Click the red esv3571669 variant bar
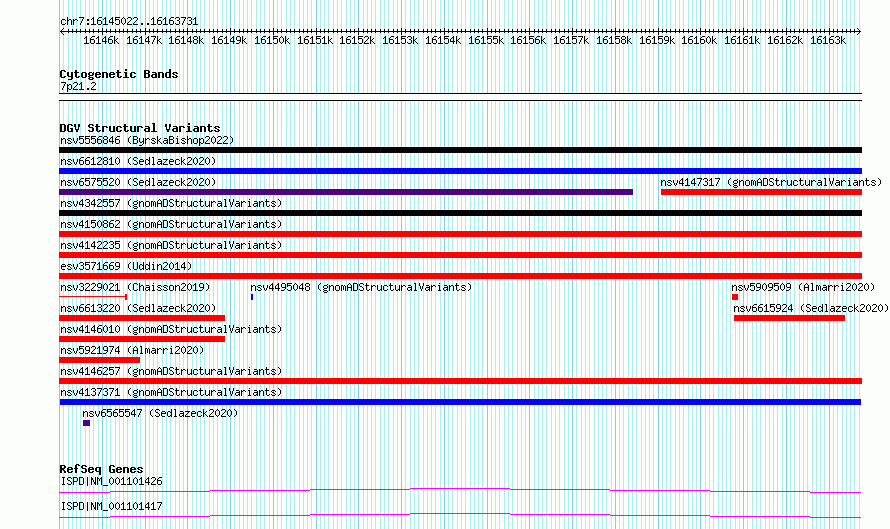Screen dimensions: 890x529 460,276
